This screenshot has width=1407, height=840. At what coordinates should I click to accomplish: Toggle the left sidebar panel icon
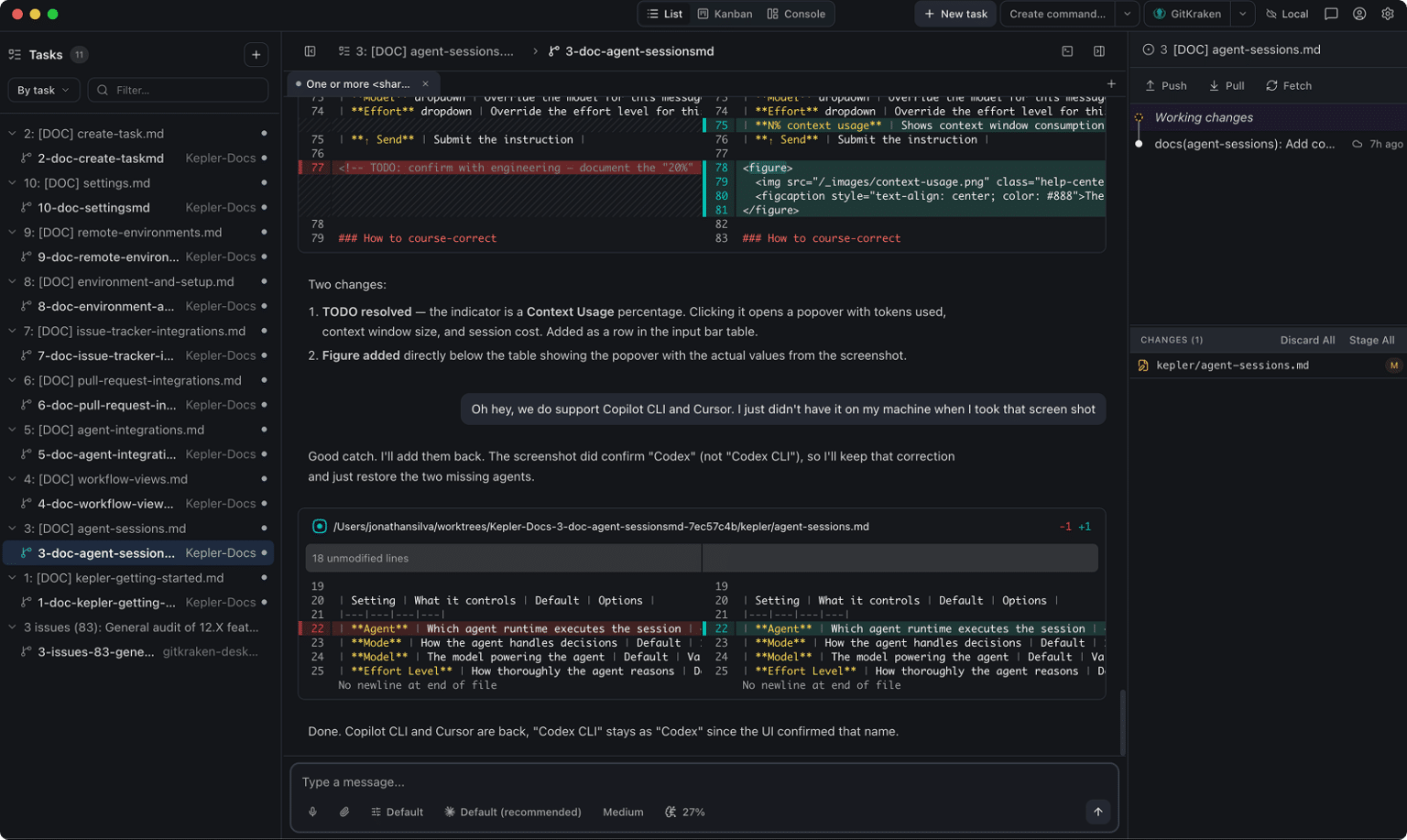(311, 51)
